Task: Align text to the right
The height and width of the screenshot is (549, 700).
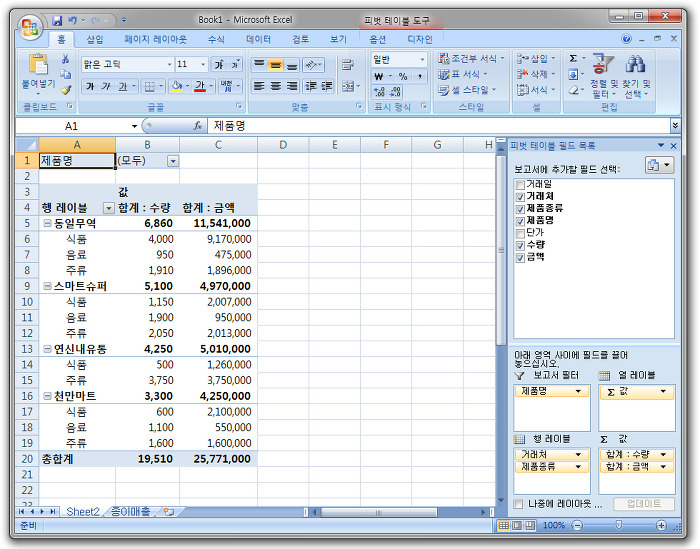Action: [292, 86]
